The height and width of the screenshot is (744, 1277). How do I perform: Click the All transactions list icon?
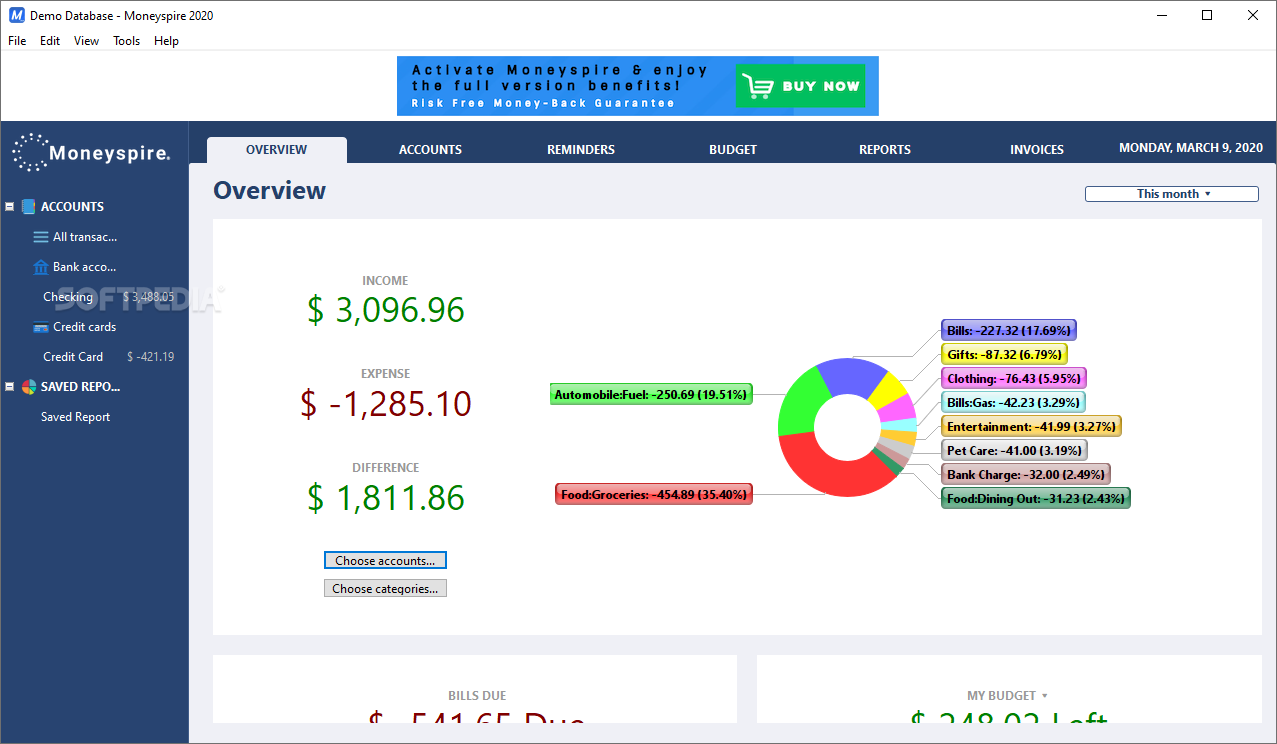click(x=40, y=237)
